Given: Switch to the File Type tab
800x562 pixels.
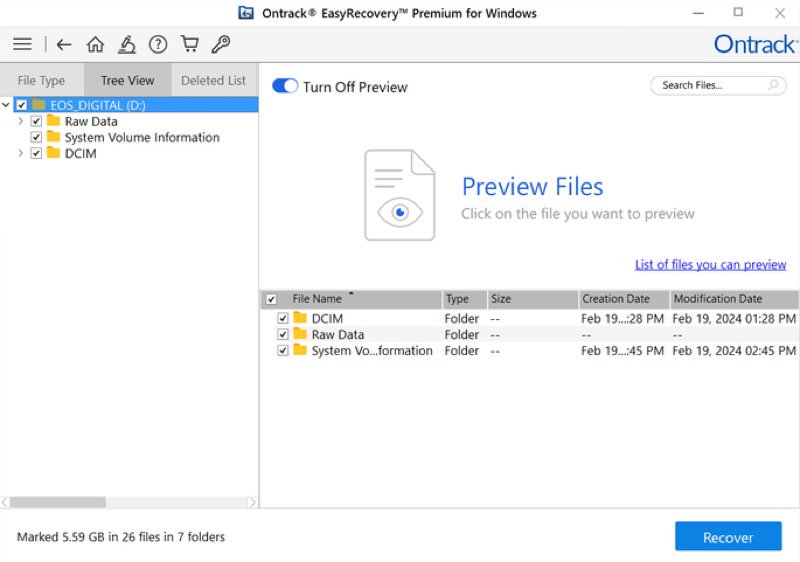Looking at the screenshot, I should click(42, 80).
